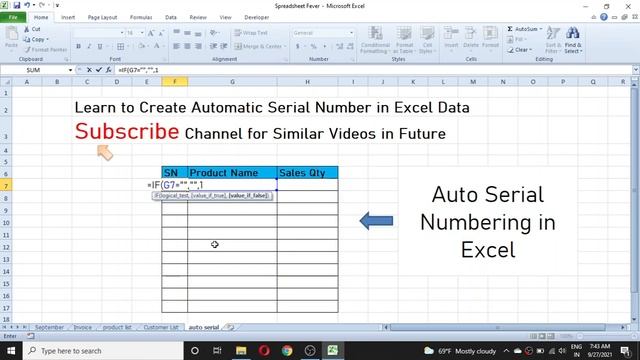This screenshot has height=360, width=640.
Task: Toggle Bold formatting
Action: pyautogui.click(x=78, y=47)
